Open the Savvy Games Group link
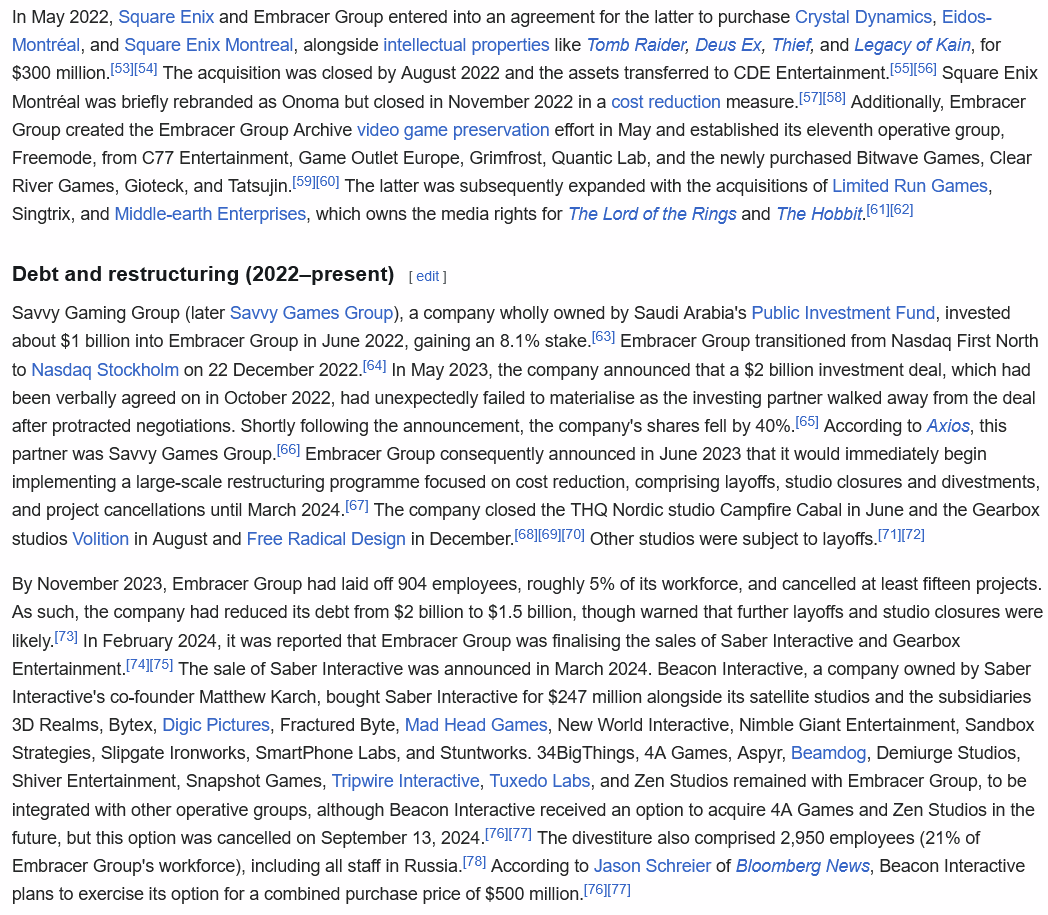The height and width of the screenshot is (915, 1048). click(x=311, y=313)
